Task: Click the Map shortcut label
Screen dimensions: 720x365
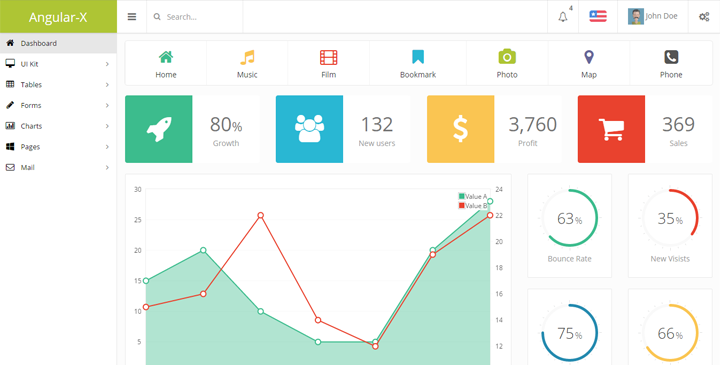Action: 589,74
